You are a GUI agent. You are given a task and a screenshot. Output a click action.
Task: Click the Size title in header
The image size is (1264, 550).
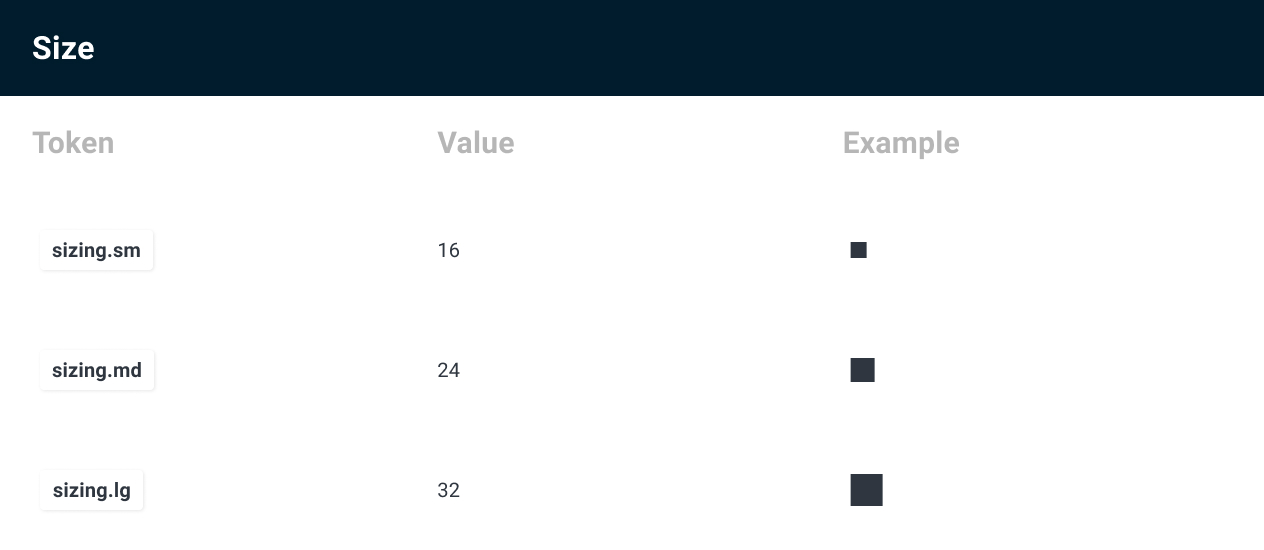(63, 48)
